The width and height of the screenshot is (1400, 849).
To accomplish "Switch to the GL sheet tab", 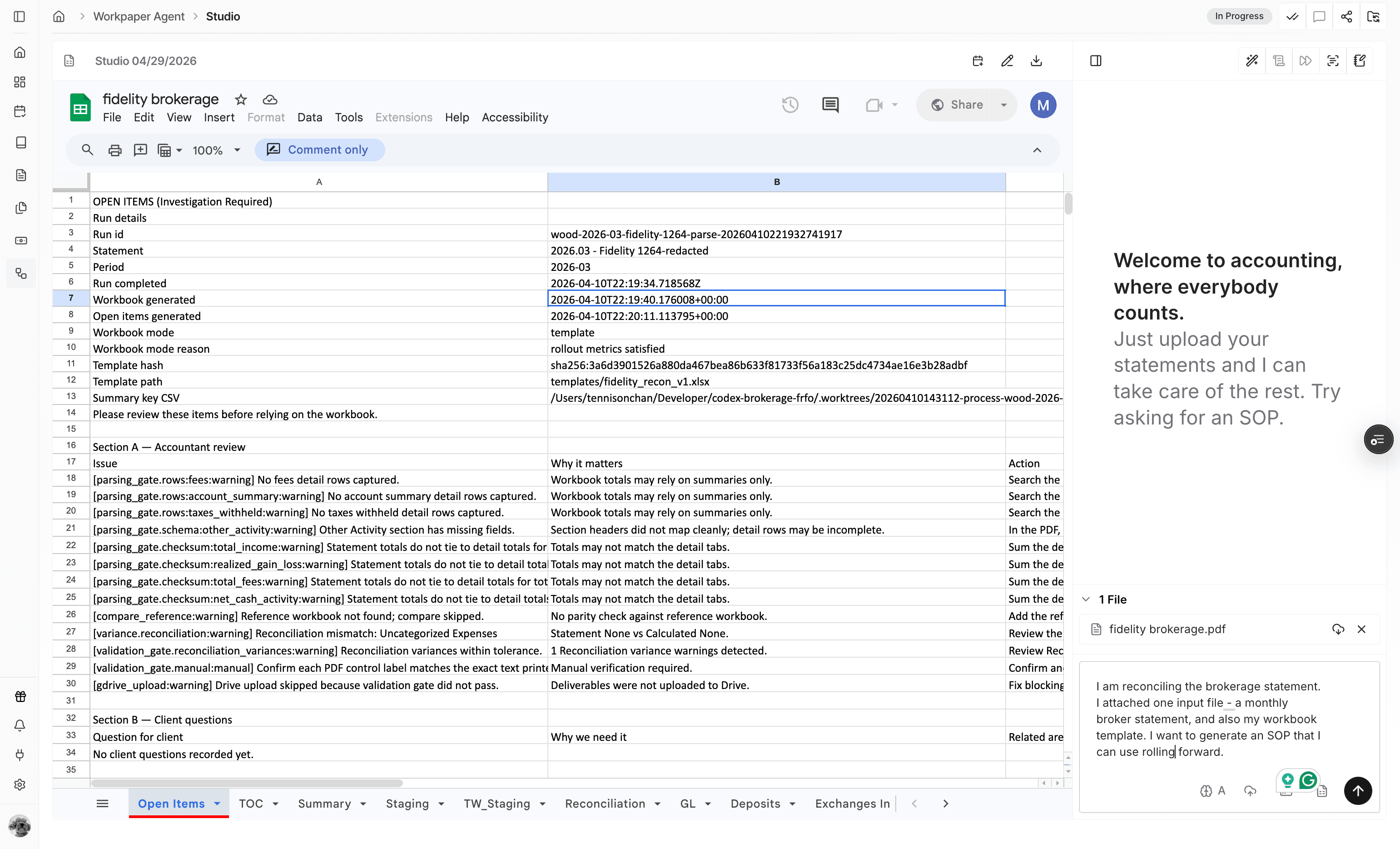I will [687, 804].
